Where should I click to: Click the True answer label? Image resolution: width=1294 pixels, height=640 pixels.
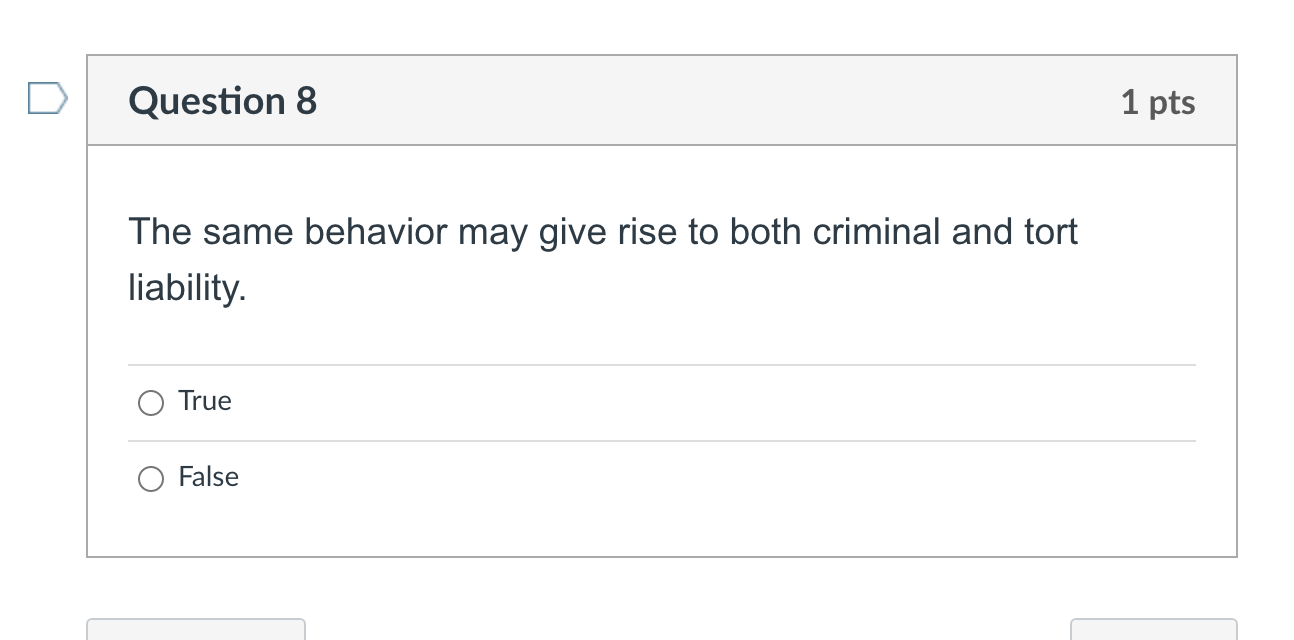[x=204, y=401]
